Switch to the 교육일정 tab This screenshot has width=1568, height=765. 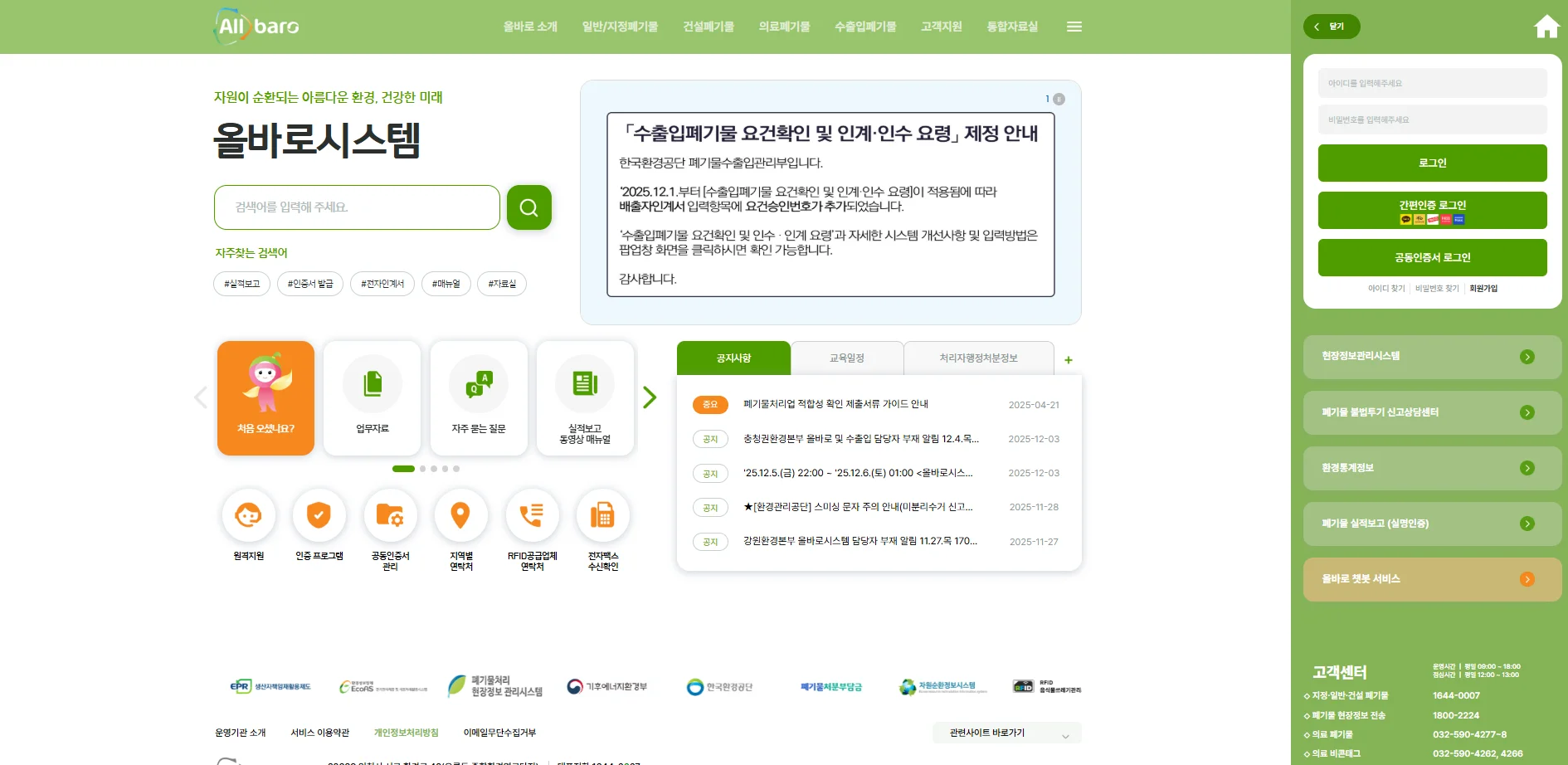point(846,358)
